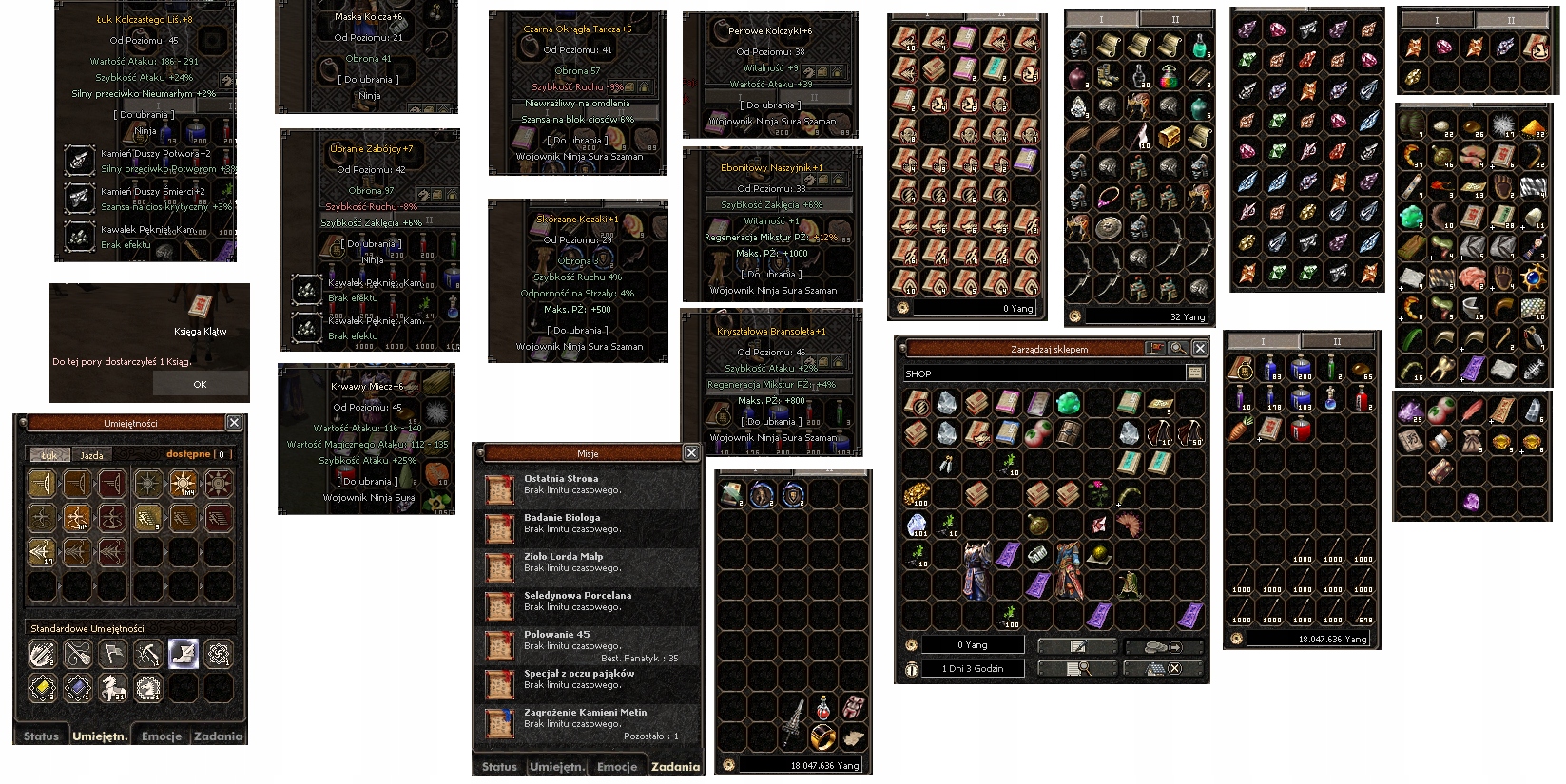Open shop search via magnifier in title bar
Viewport: 1566px width, 784px height.
[1178, 349]
